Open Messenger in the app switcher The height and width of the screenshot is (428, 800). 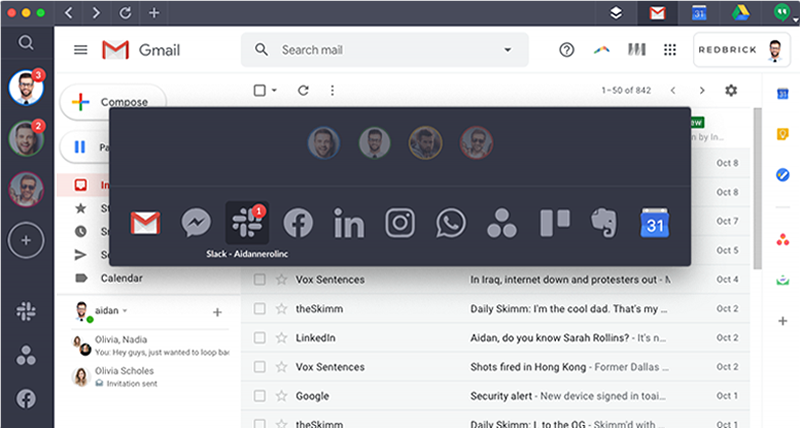click(196, 223)
